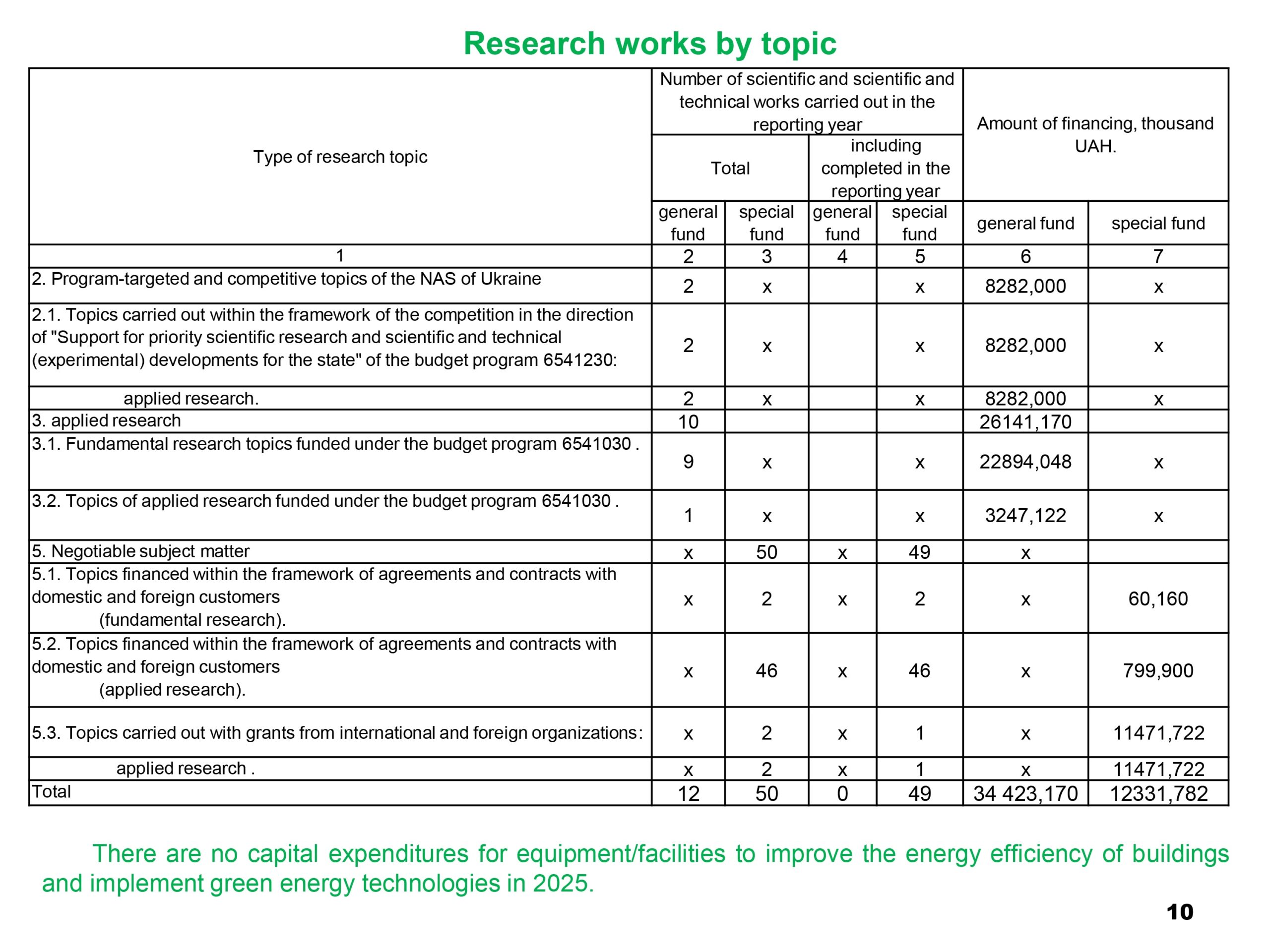Click the 26141,170 financing cell
Screen dimensions: 1270x952
pos(1025,422)
